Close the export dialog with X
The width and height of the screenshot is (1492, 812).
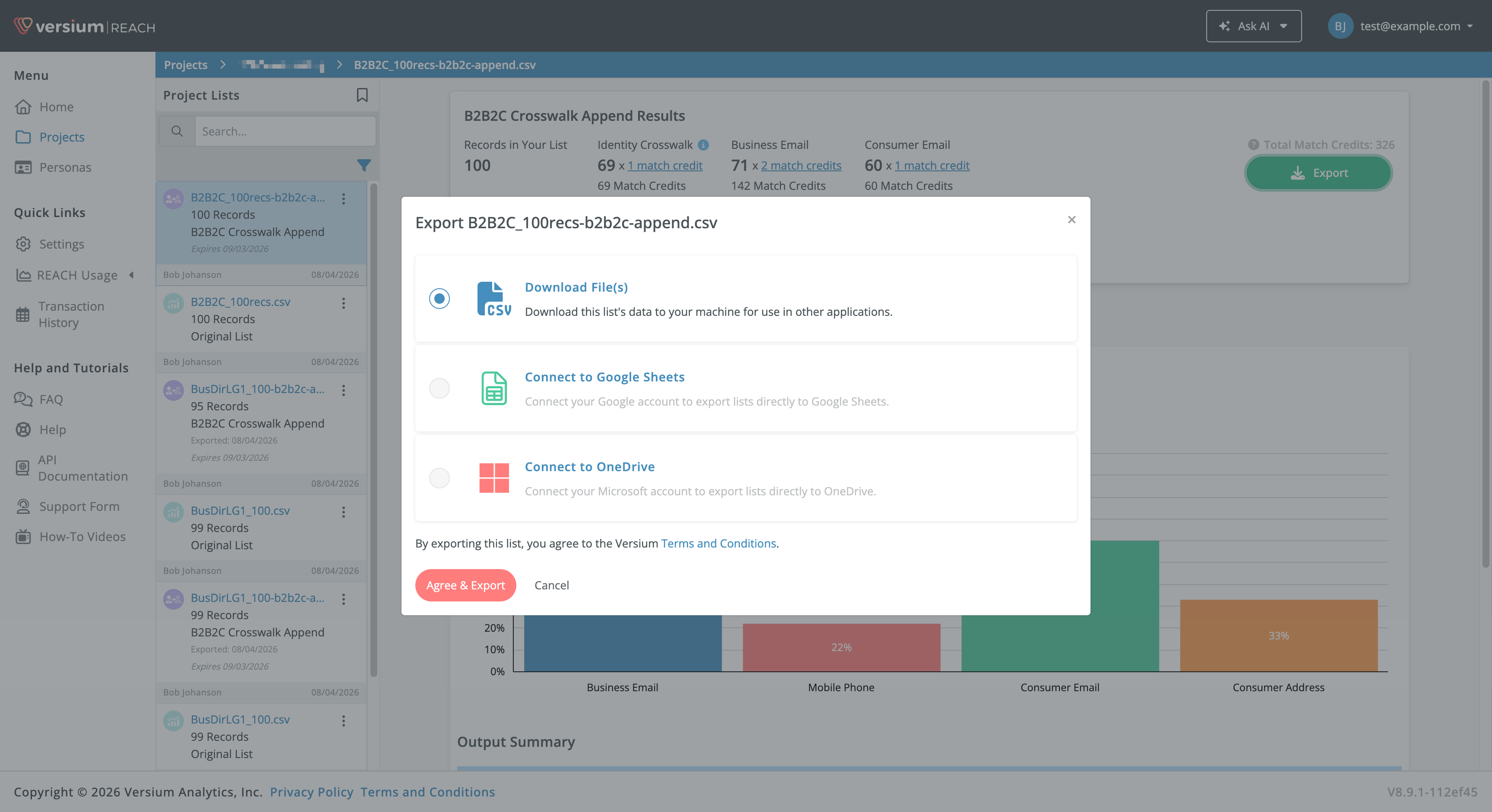(1072, 219)
